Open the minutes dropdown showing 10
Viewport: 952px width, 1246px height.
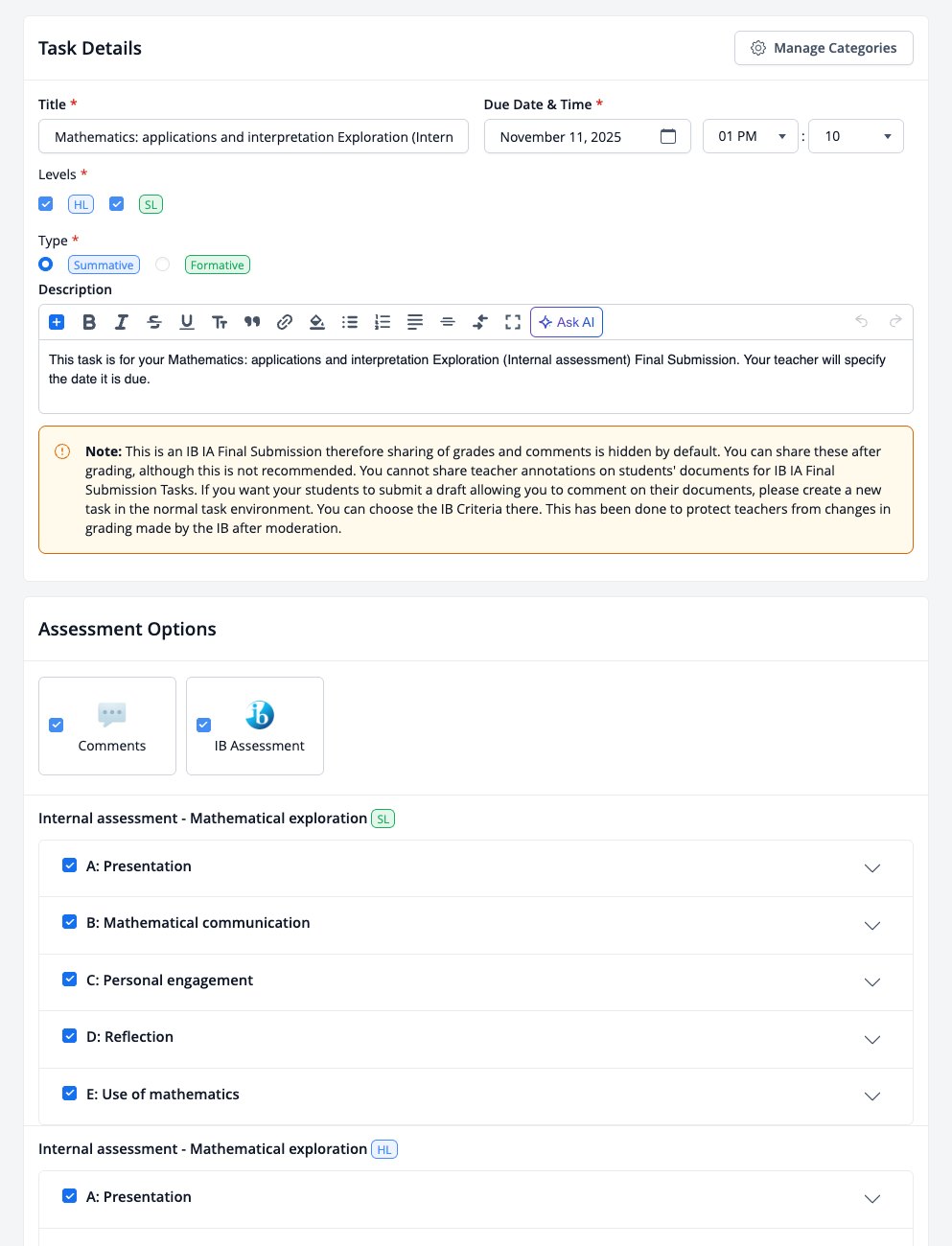pyautogui.click(x=856, y=136)
